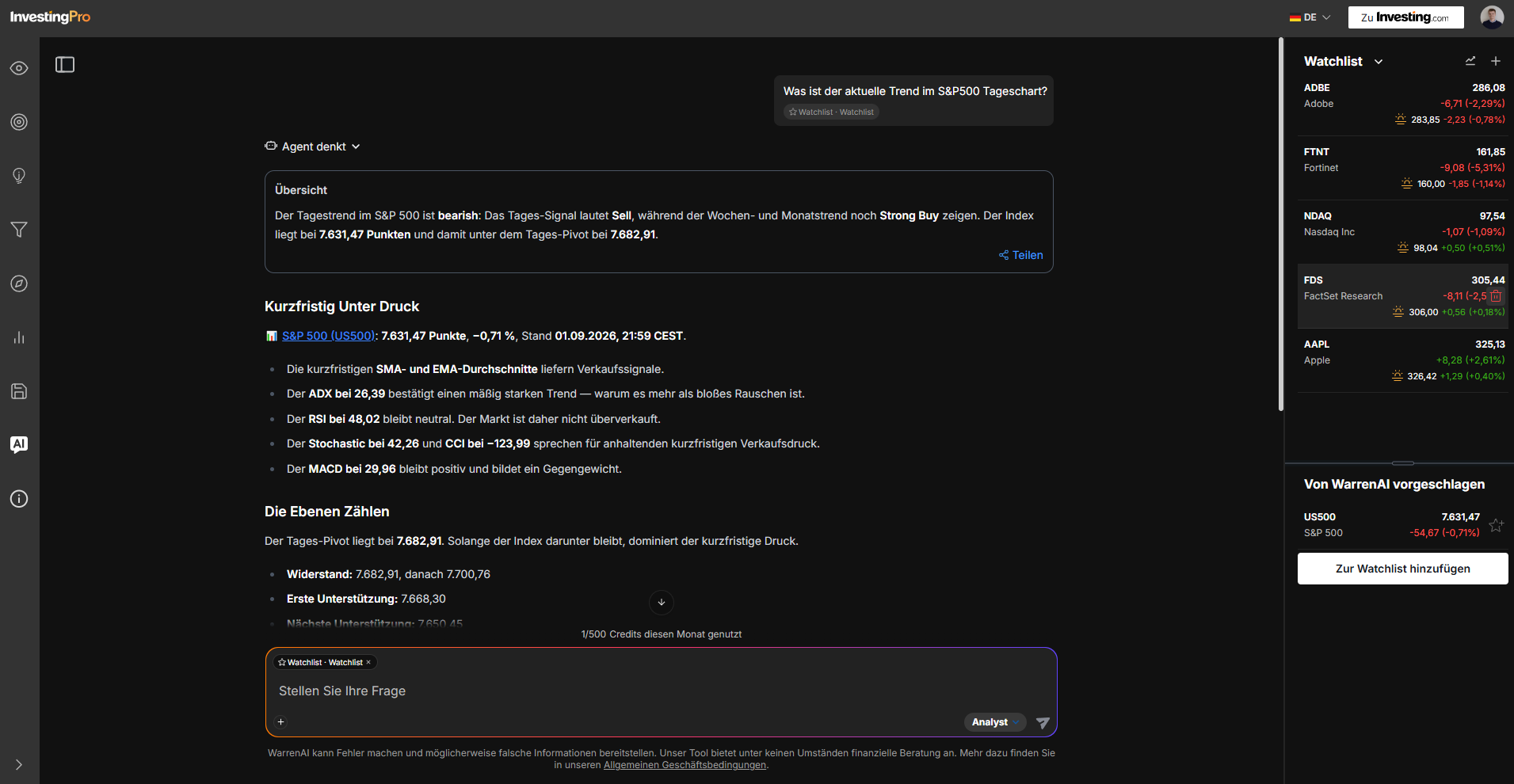The image size is (1514, 784).
Task: Send the question with the send icon
Action: pyautogui.click(x=1043, y=722)
